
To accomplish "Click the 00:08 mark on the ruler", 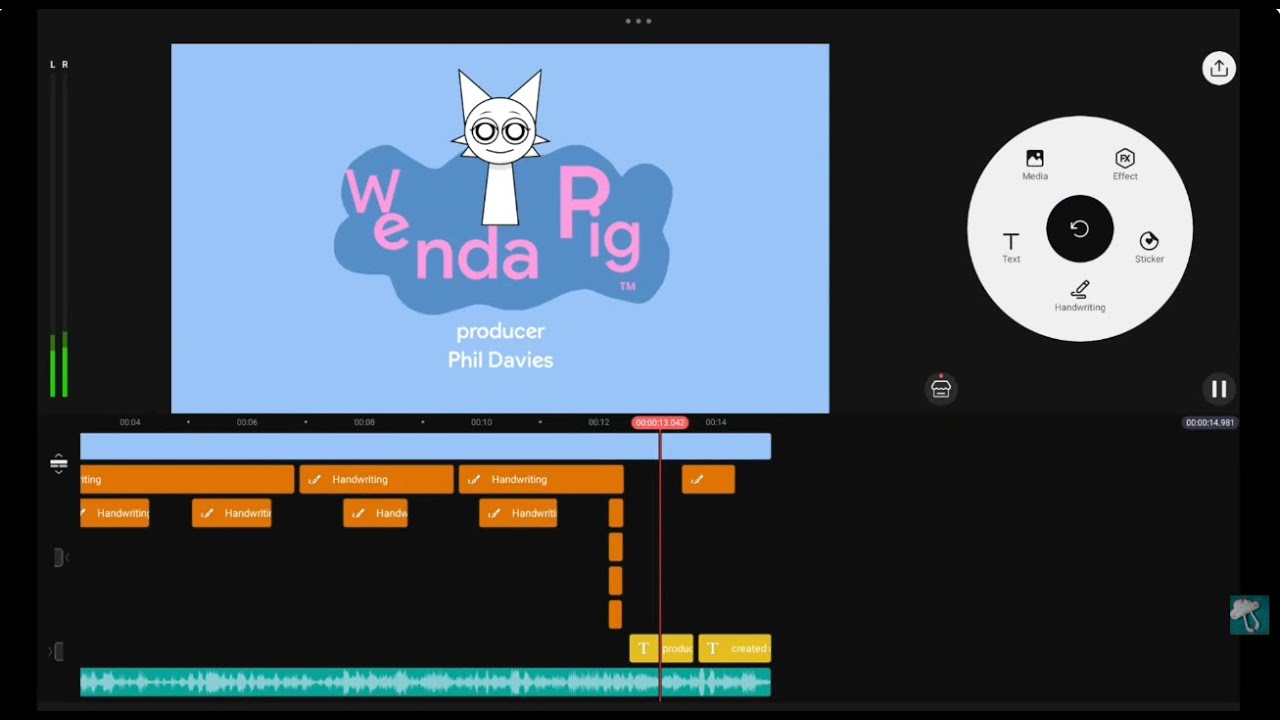I will [x=364, y=422].
